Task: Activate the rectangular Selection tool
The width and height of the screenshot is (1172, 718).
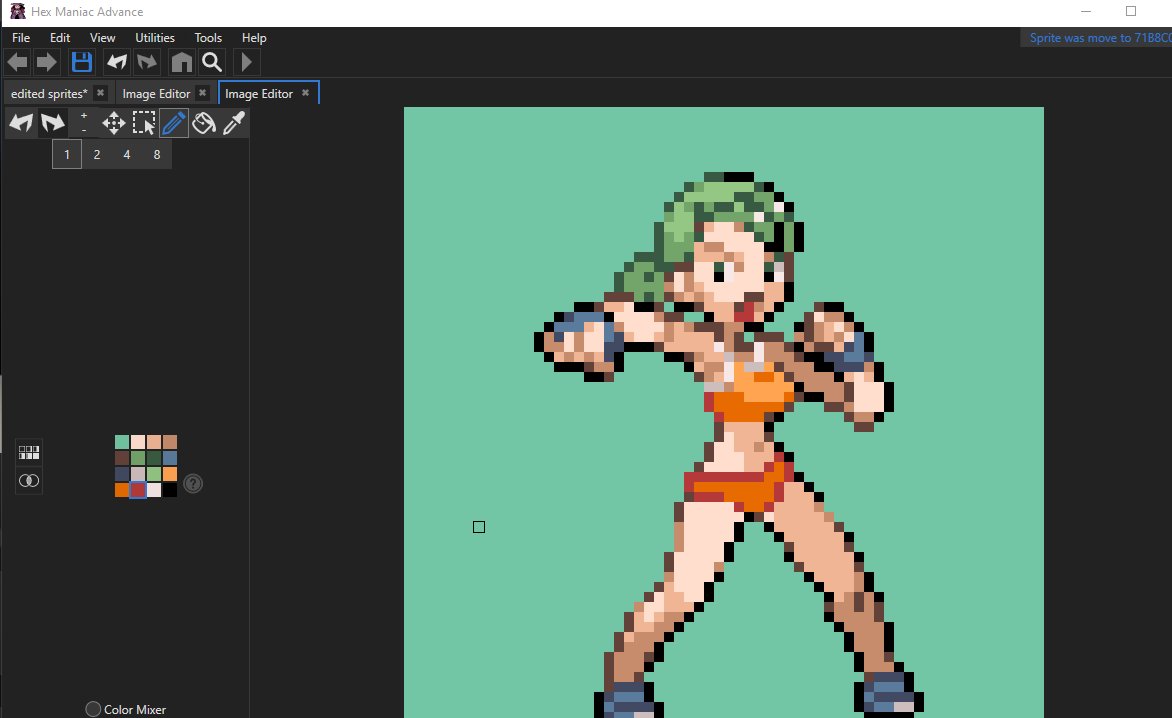Action: pos(144,123)
